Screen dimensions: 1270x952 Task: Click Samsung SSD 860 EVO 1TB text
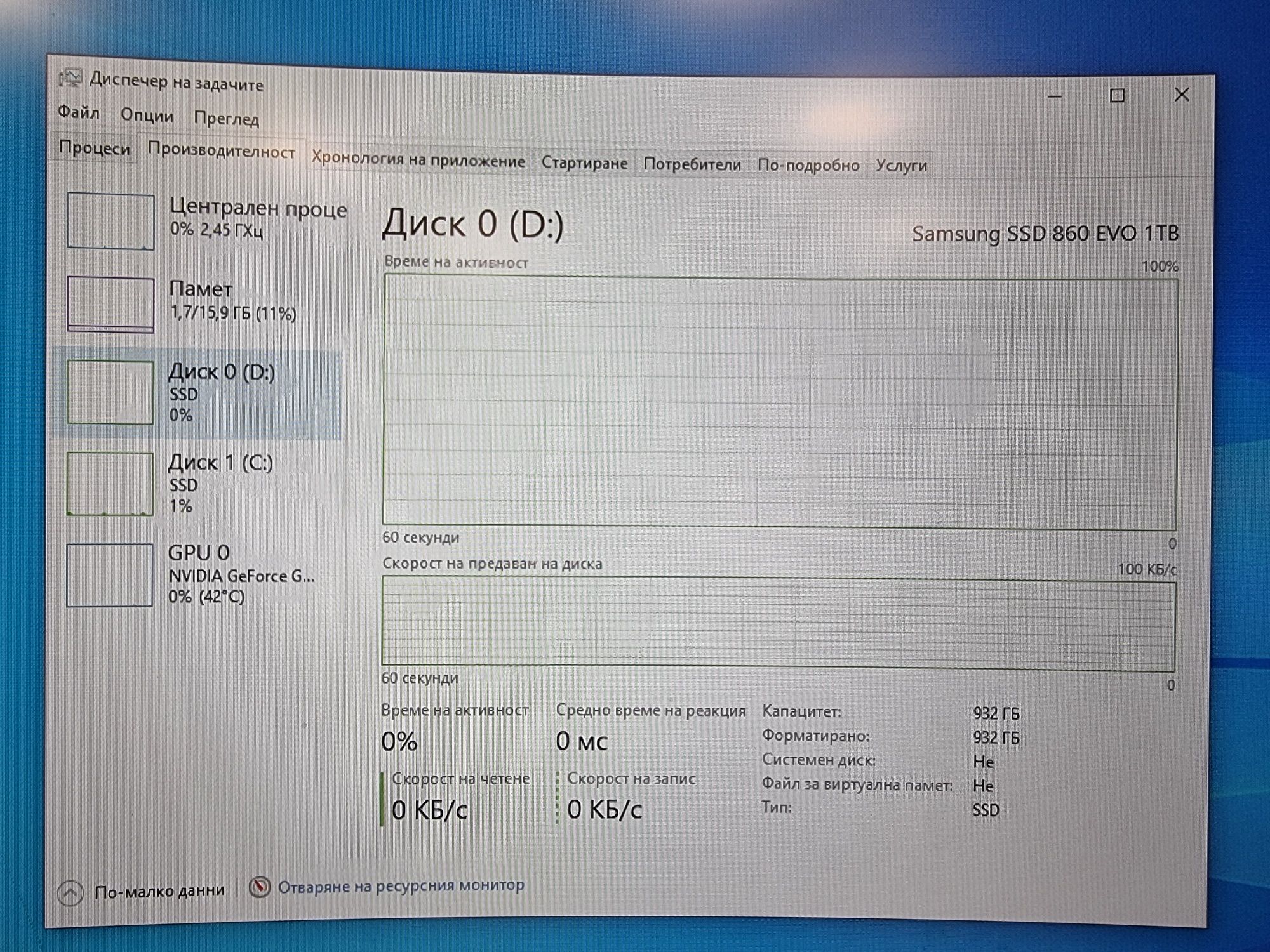pyautogui.click(x=1045, y=234)
